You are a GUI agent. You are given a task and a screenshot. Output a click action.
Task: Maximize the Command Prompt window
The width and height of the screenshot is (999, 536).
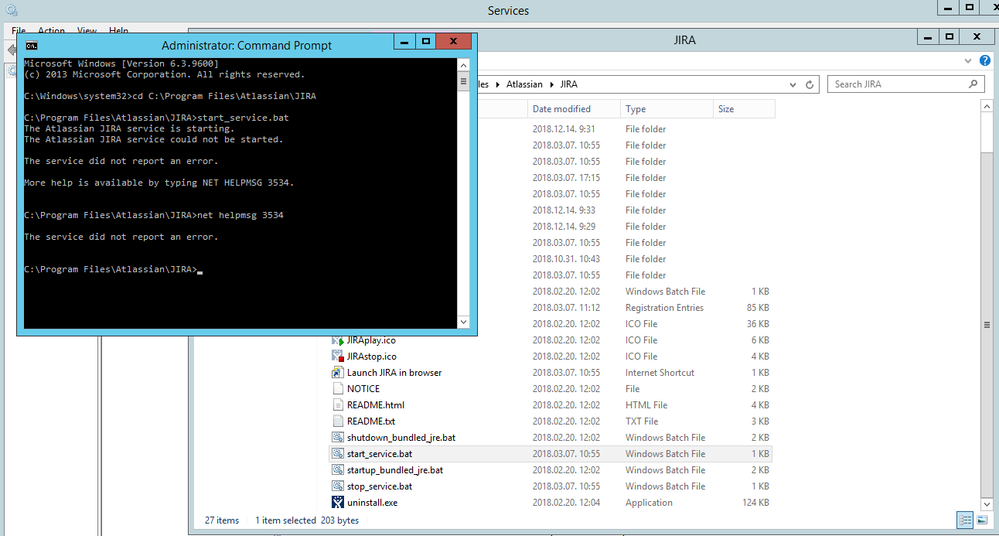point(426,41)
